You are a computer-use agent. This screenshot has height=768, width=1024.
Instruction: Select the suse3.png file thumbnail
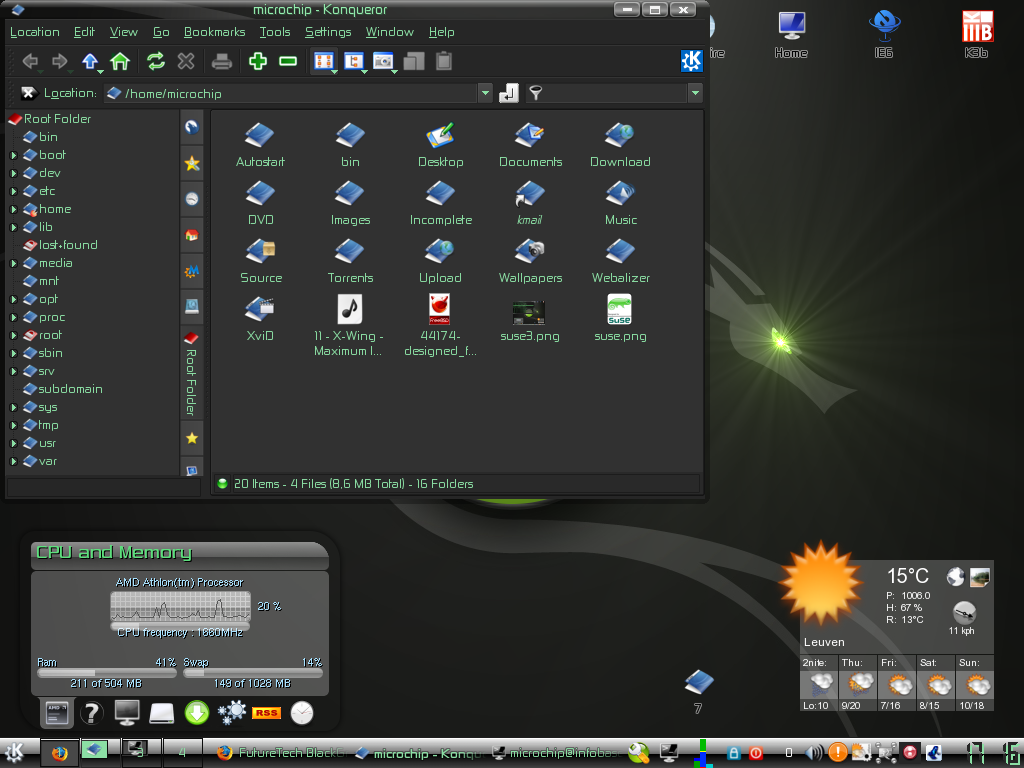529,312
